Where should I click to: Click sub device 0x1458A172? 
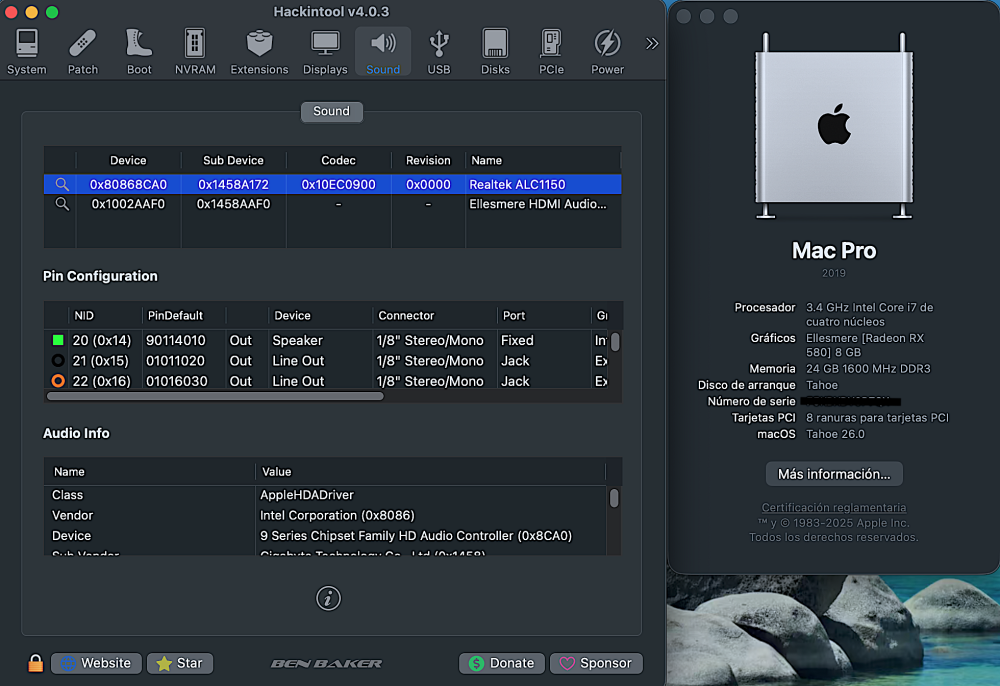[233, 184]
